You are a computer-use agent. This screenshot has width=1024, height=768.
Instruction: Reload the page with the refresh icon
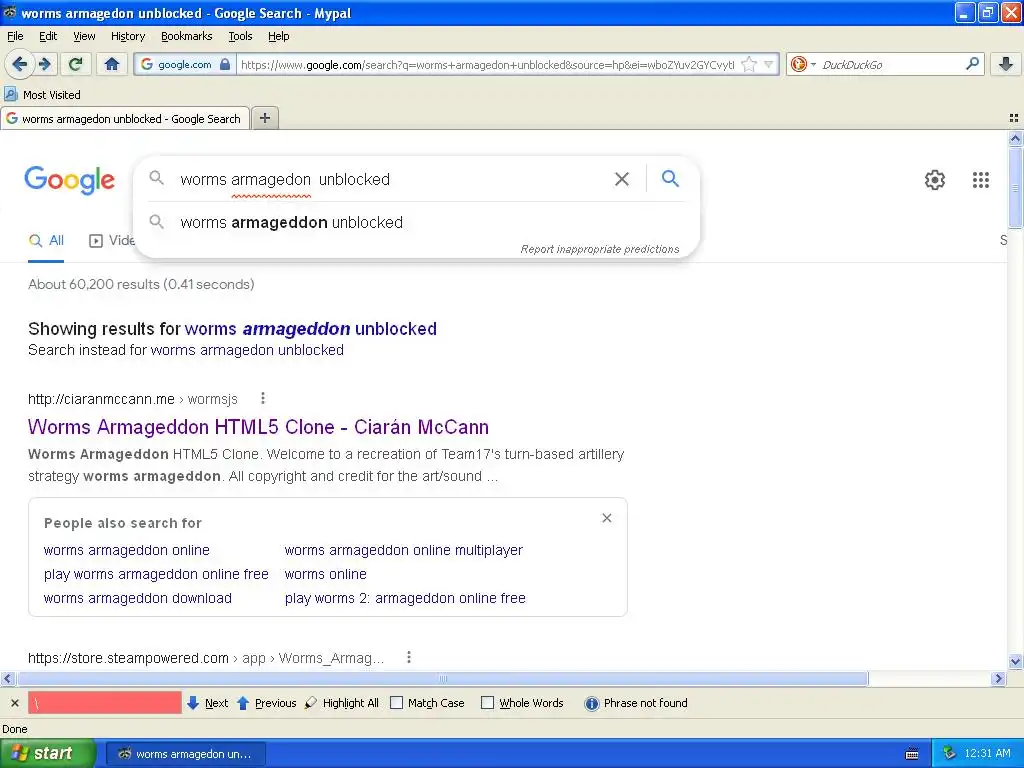tap(75, 64)
